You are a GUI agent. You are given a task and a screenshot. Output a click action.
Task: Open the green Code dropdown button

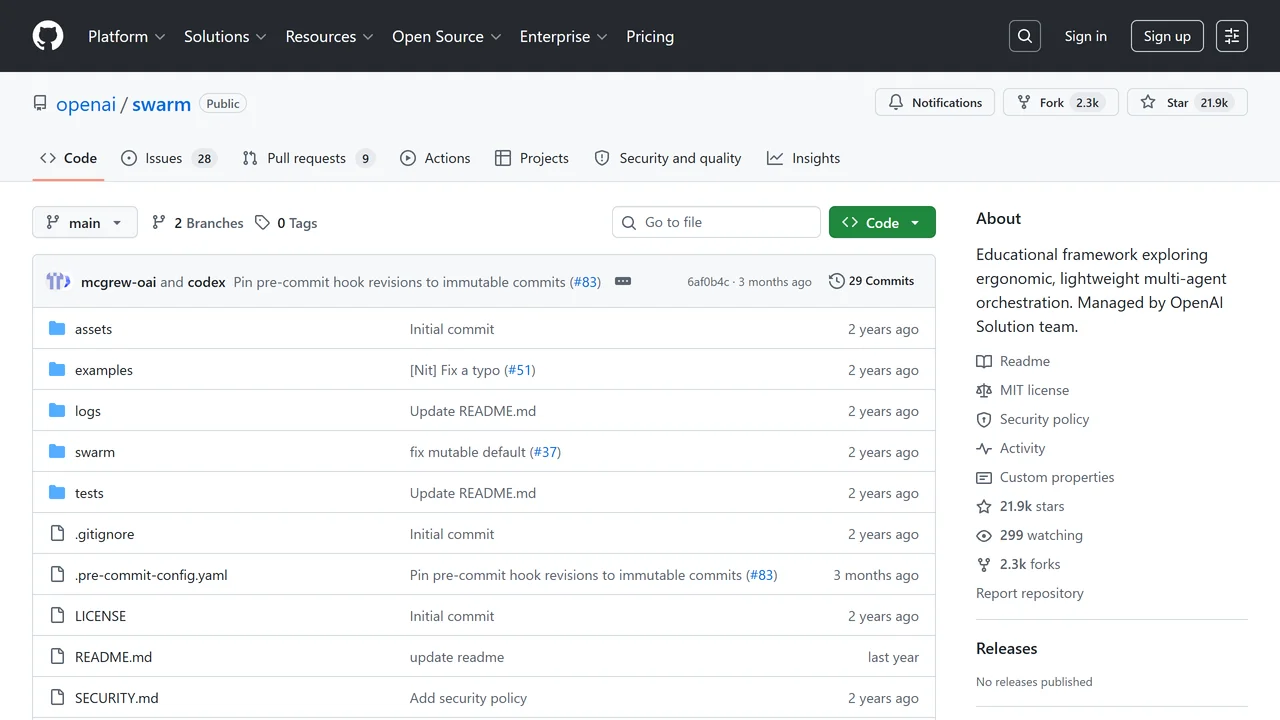pos(882,222)
